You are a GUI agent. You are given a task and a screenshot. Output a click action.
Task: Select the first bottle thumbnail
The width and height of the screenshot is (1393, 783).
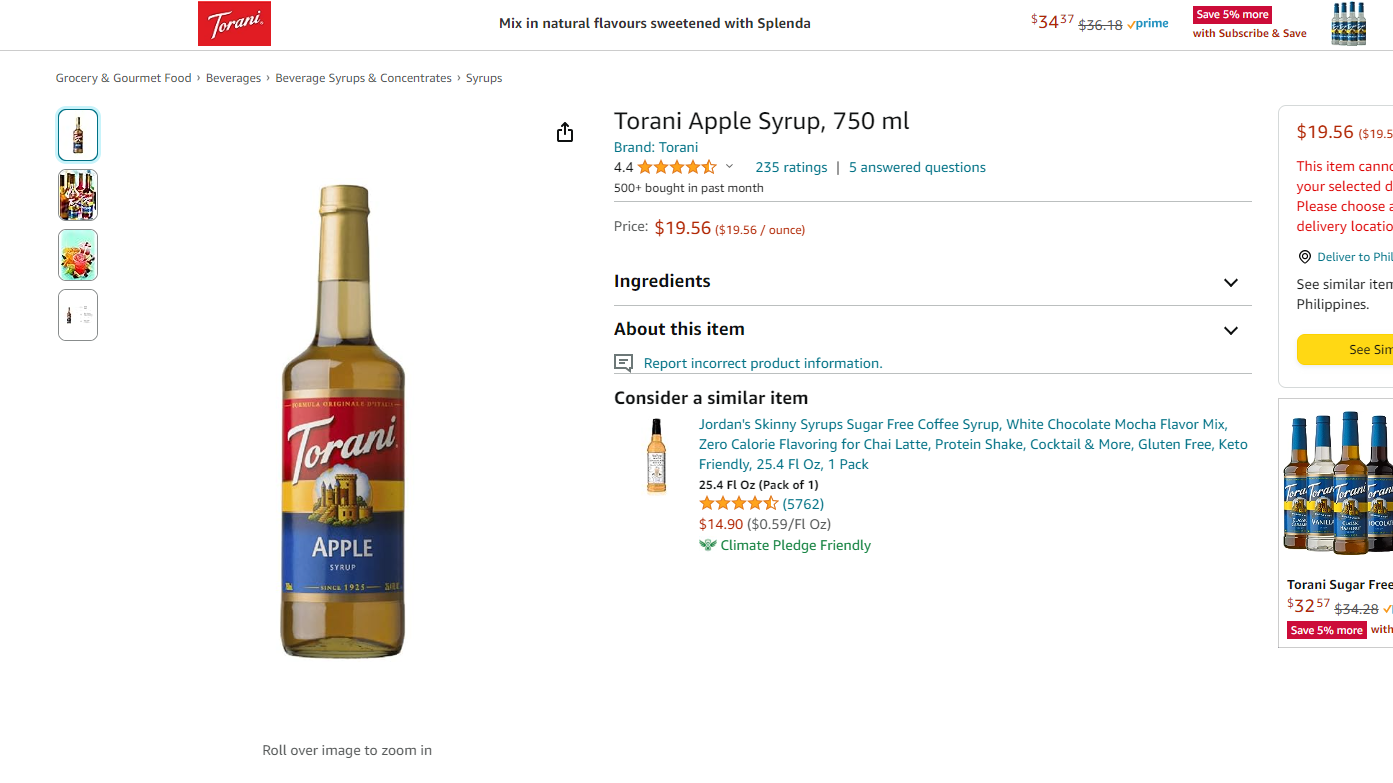coord(78,135)
